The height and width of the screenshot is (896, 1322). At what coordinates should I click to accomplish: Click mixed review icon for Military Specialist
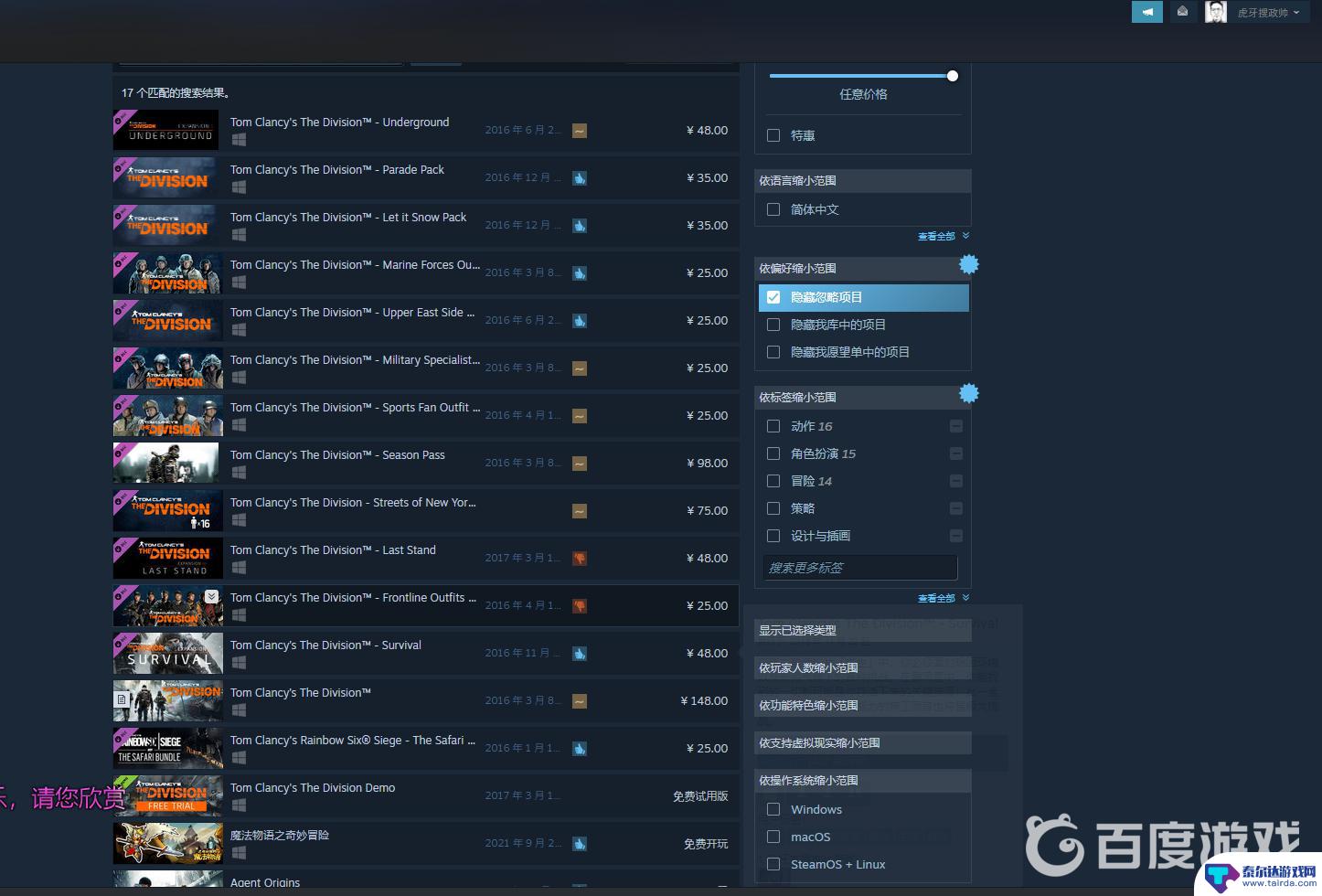(x=580, y=368)
